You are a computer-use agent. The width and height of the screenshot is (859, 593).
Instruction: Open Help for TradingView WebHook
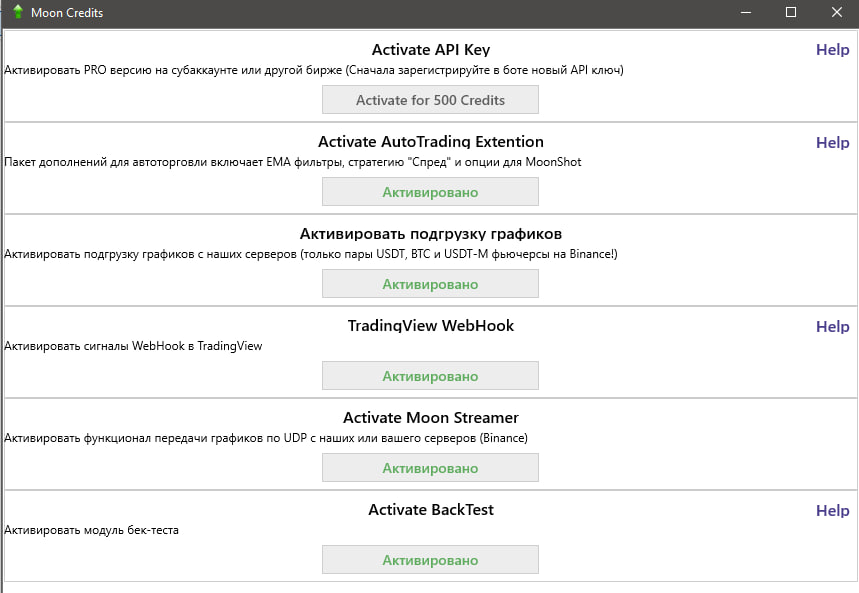(832, 326)
